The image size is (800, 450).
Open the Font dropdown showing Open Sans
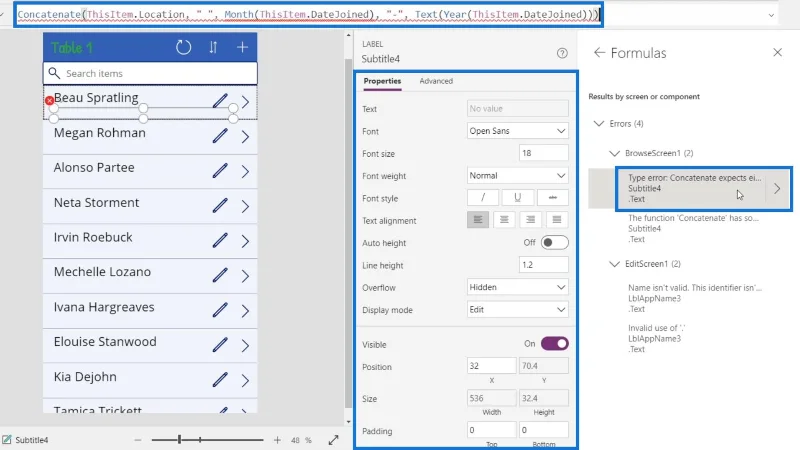tap(517, 131)
